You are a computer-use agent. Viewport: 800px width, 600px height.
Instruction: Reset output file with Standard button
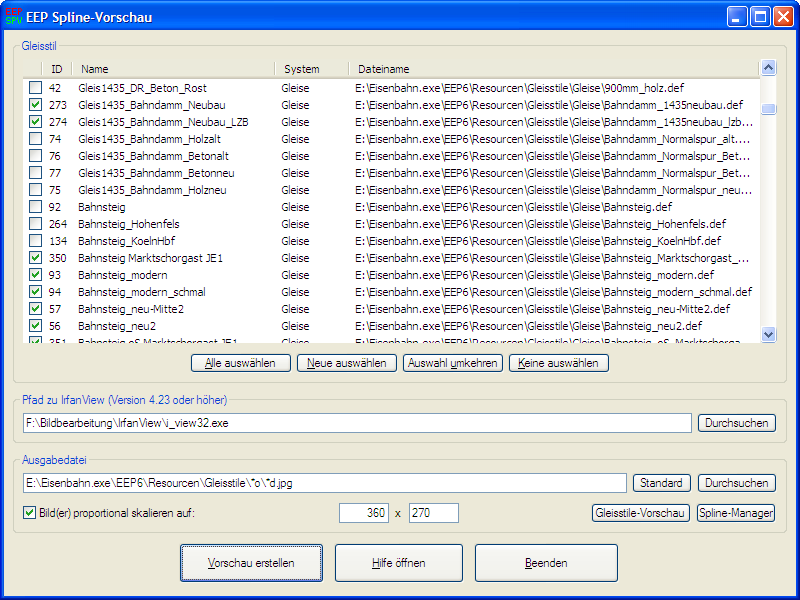tap(661, 483)
